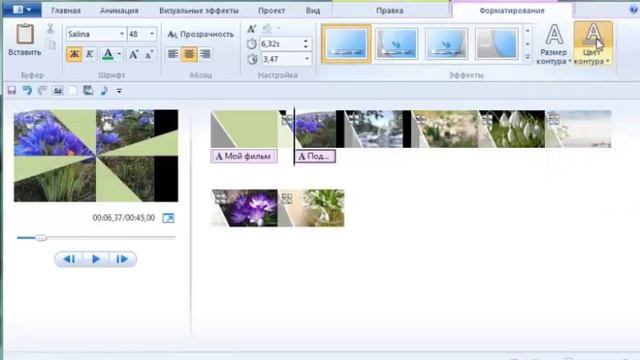
Task: Step to the previous frame
Action: [x=69, y=259]
